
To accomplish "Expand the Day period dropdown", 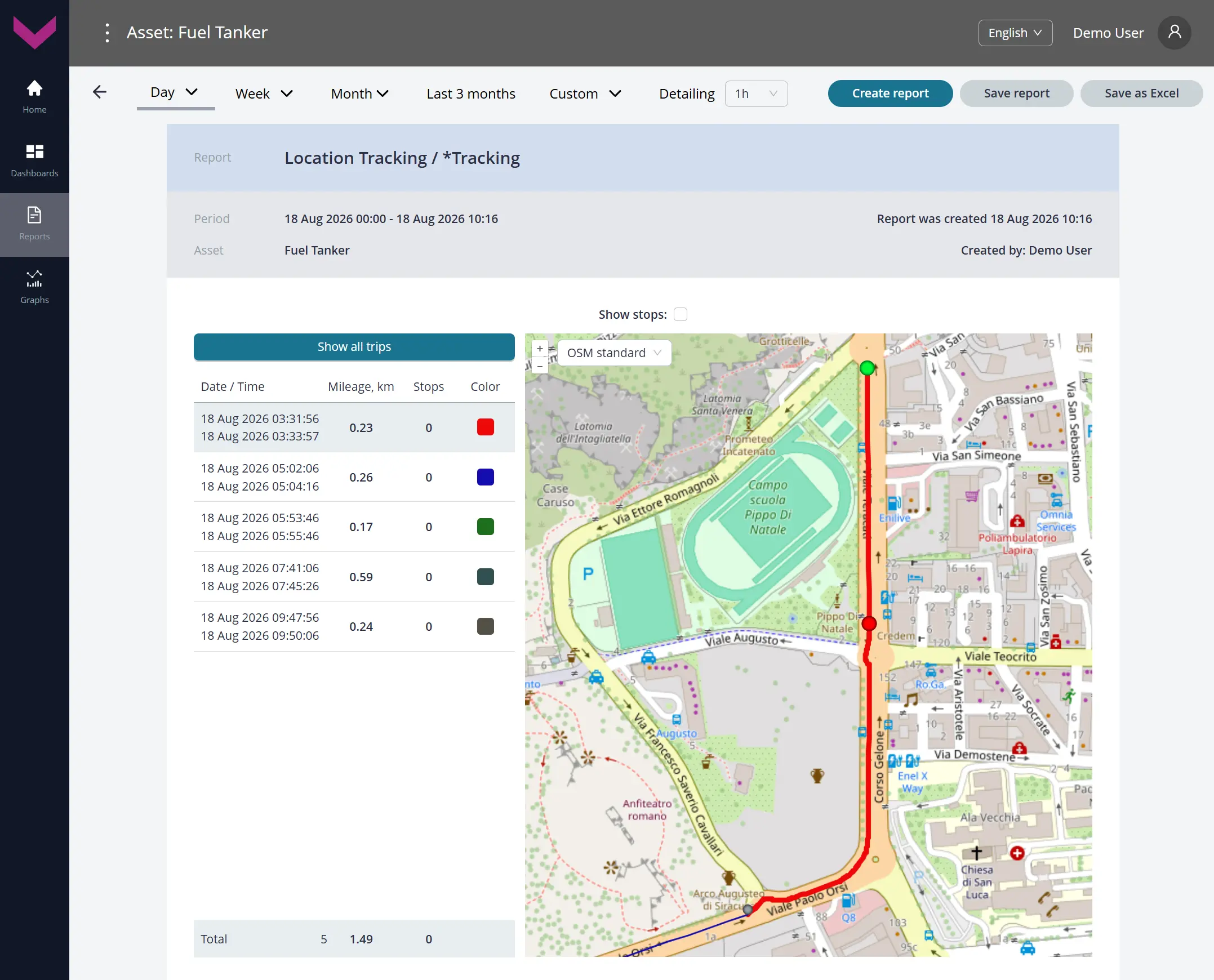I will pyautogui.click(x=175, y=92).
